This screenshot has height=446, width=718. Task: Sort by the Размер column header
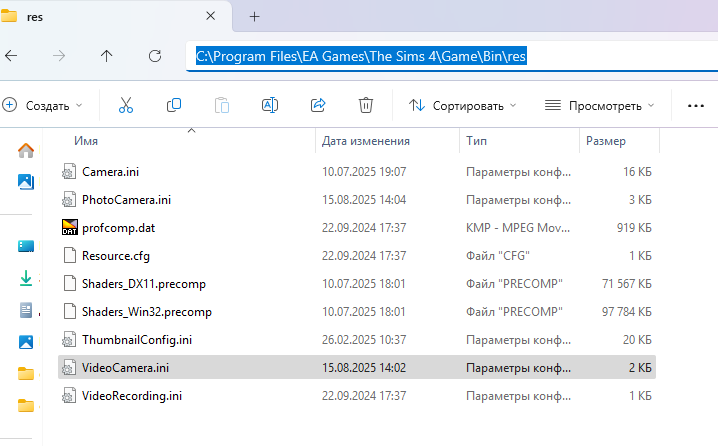[x=606, y=141]
